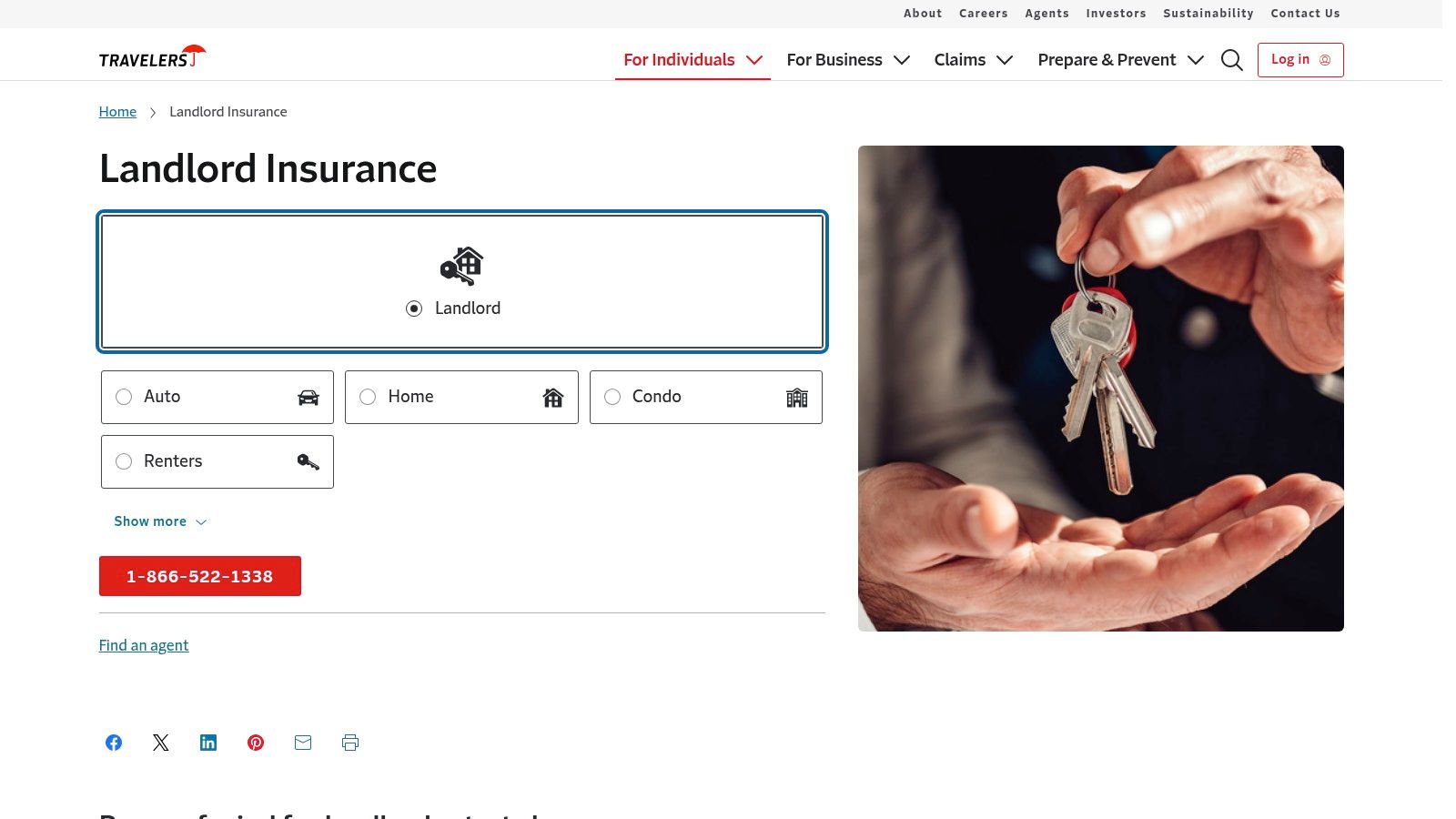Open For Business dropdown menu

point(848,60)
